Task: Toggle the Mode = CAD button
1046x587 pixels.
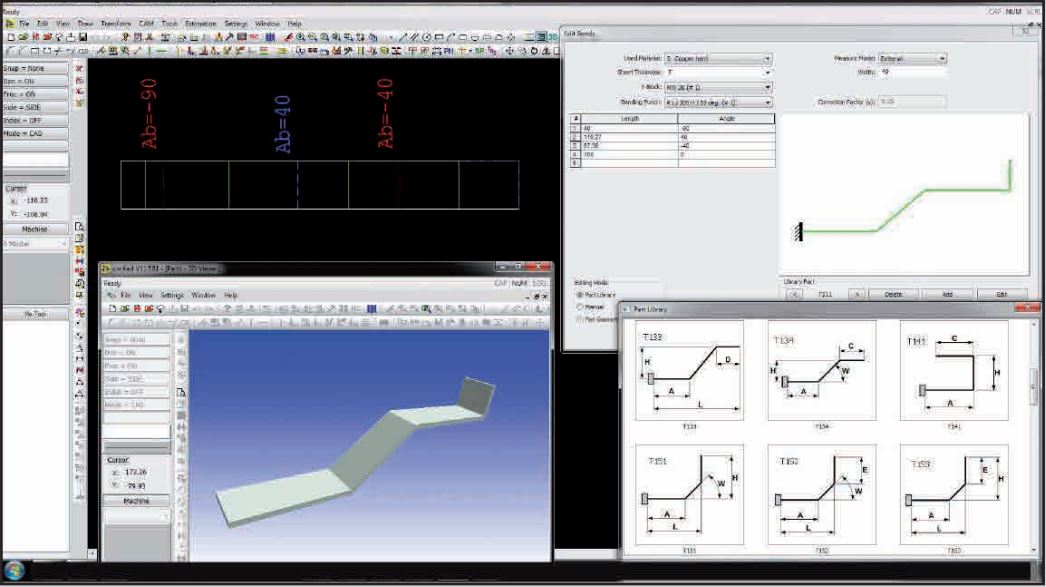Action: click(35, 133)
